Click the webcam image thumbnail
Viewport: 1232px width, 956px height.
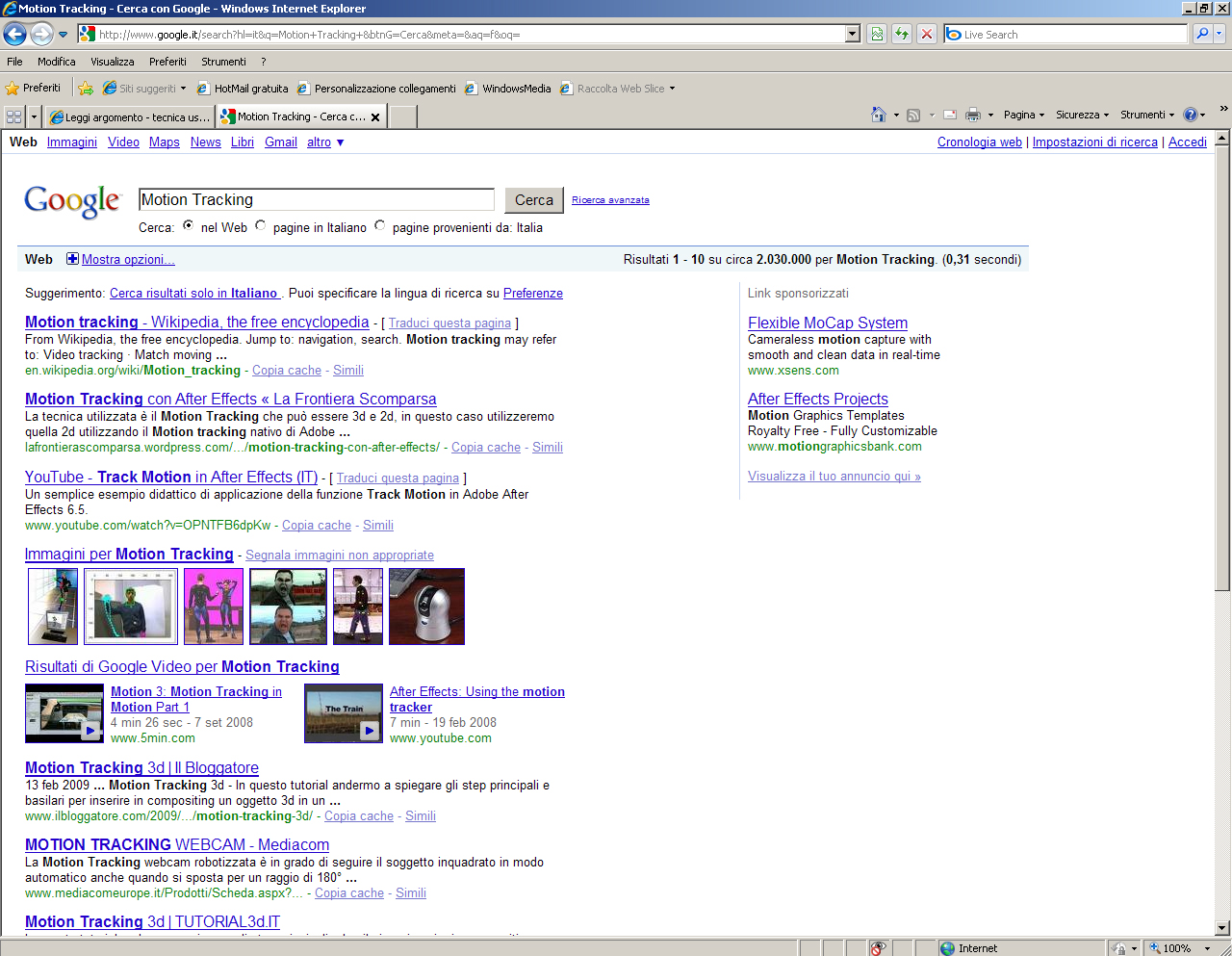(426, 607)
